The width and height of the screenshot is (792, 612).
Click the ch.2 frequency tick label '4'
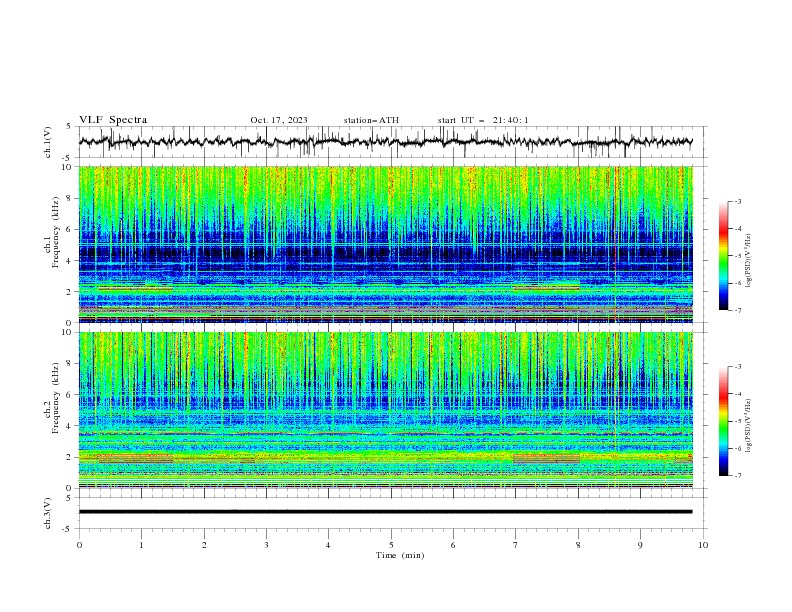click(x=70, y=426)
